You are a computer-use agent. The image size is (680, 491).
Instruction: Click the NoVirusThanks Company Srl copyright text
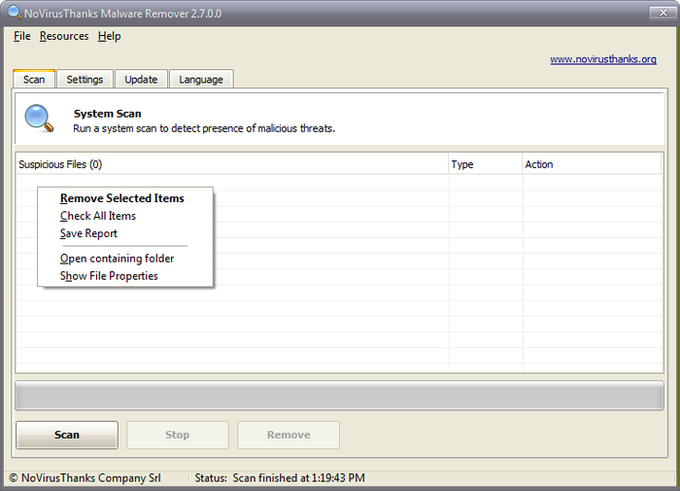[85, 478]
